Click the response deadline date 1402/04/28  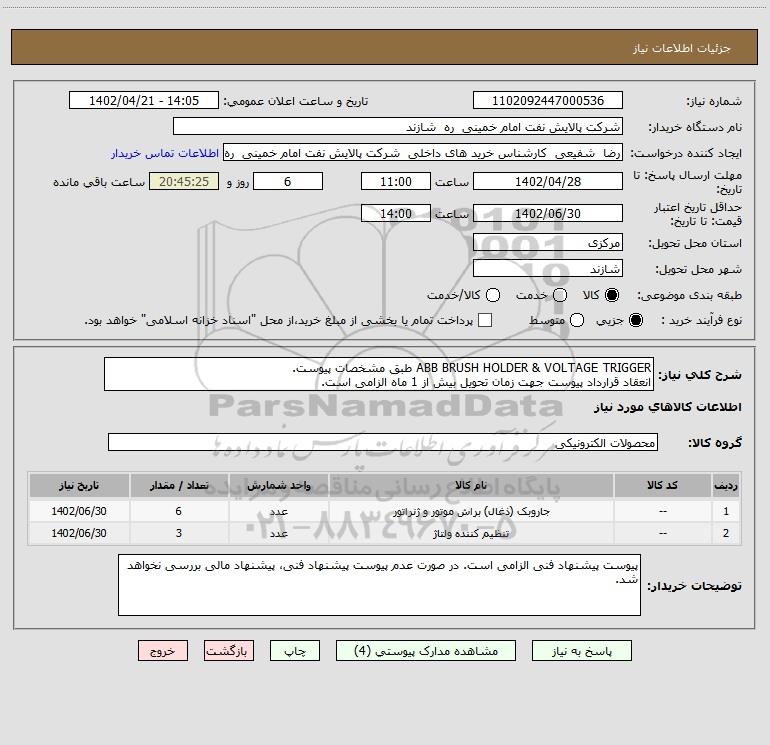pos(548,181)
